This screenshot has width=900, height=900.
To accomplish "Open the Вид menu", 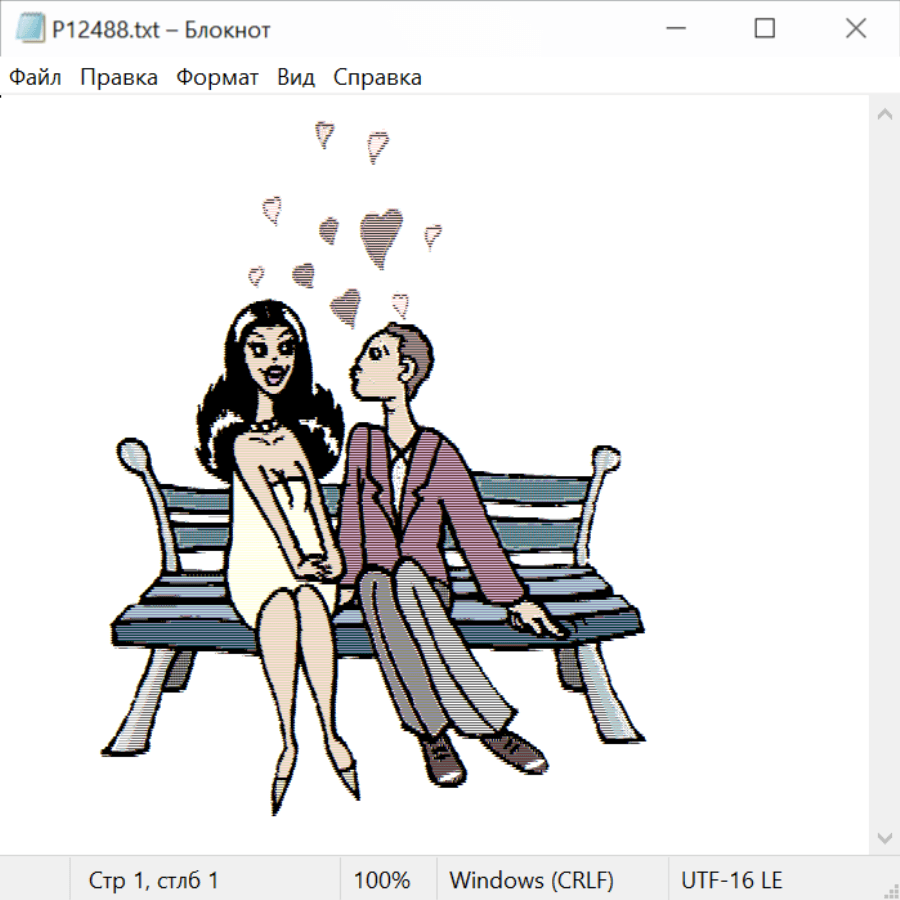I will (x=296, y=78).
